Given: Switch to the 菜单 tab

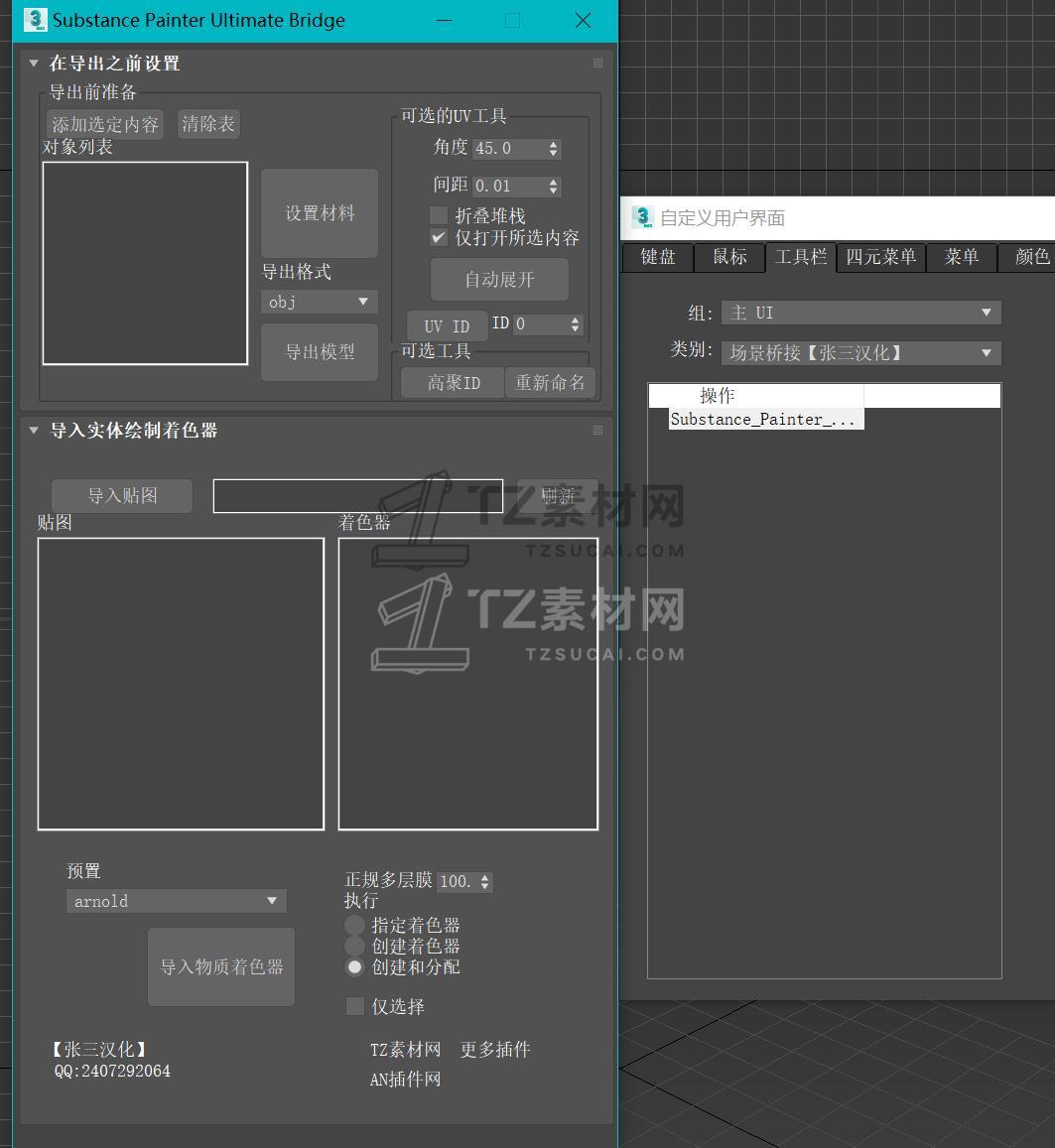Looking at the screenshot, I should (962, 257).
